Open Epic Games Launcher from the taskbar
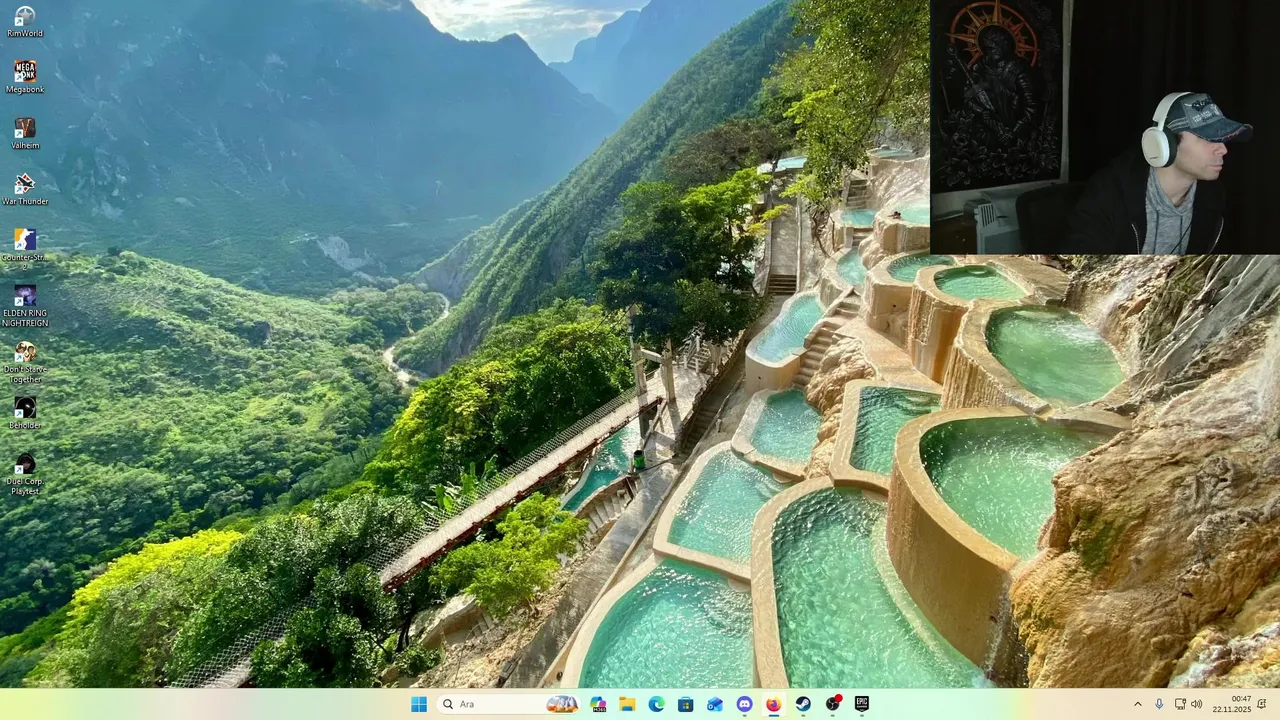Screen dimensions: 1280x720 coord(861,704)
